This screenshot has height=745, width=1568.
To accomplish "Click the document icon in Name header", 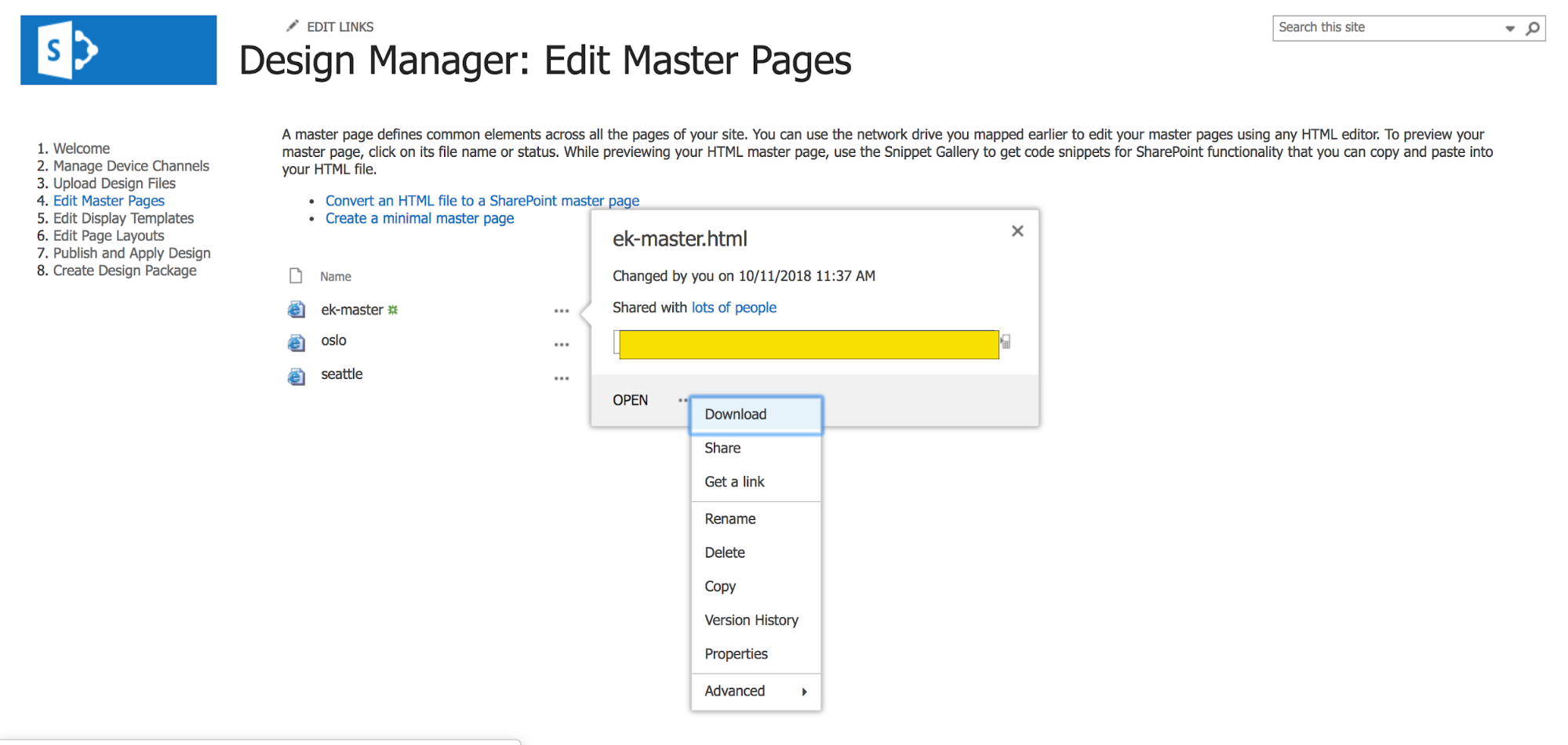I will (296, 276).
